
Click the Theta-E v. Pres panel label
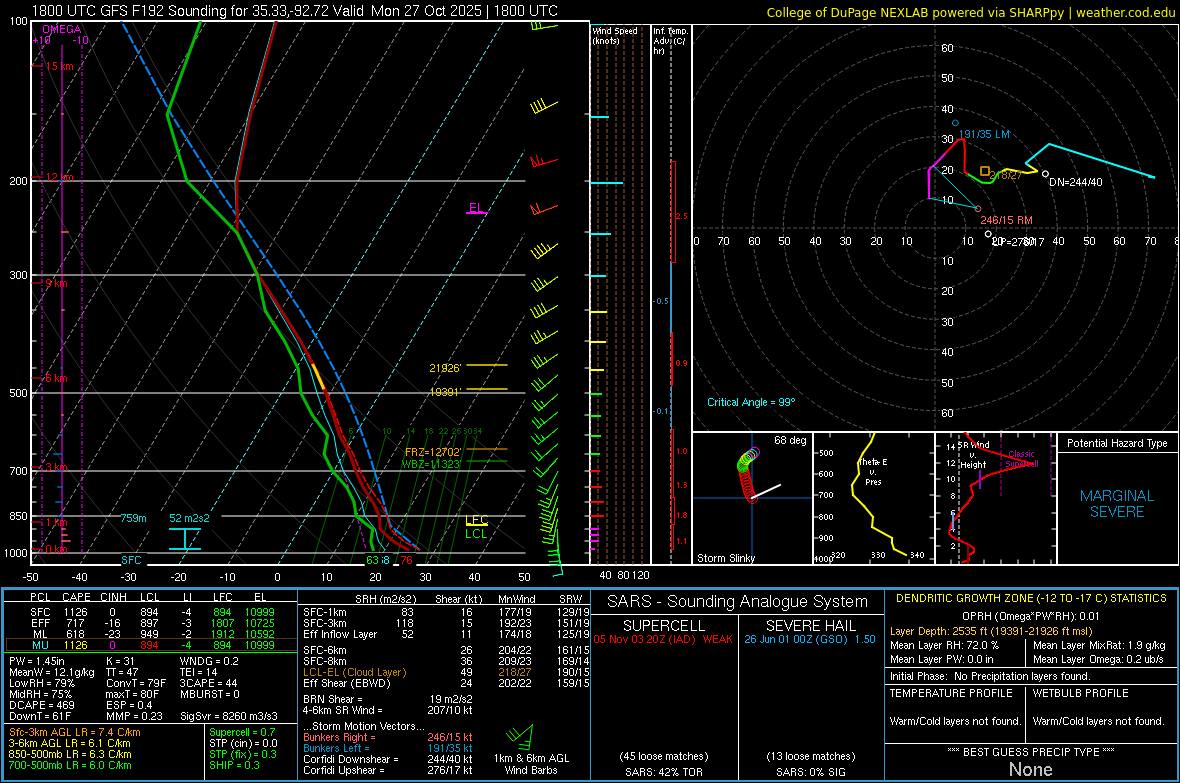point(873,471)
